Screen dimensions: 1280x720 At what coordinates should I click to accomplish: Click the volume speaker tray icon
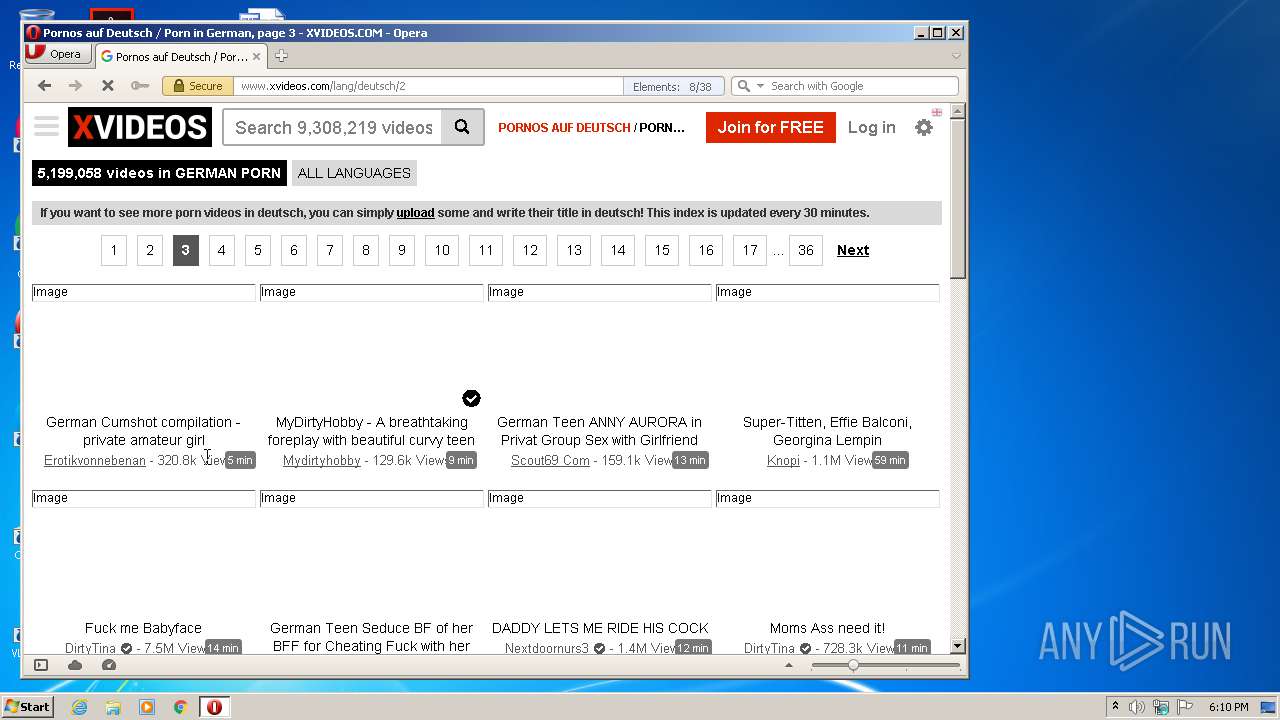click(1137, 707)
